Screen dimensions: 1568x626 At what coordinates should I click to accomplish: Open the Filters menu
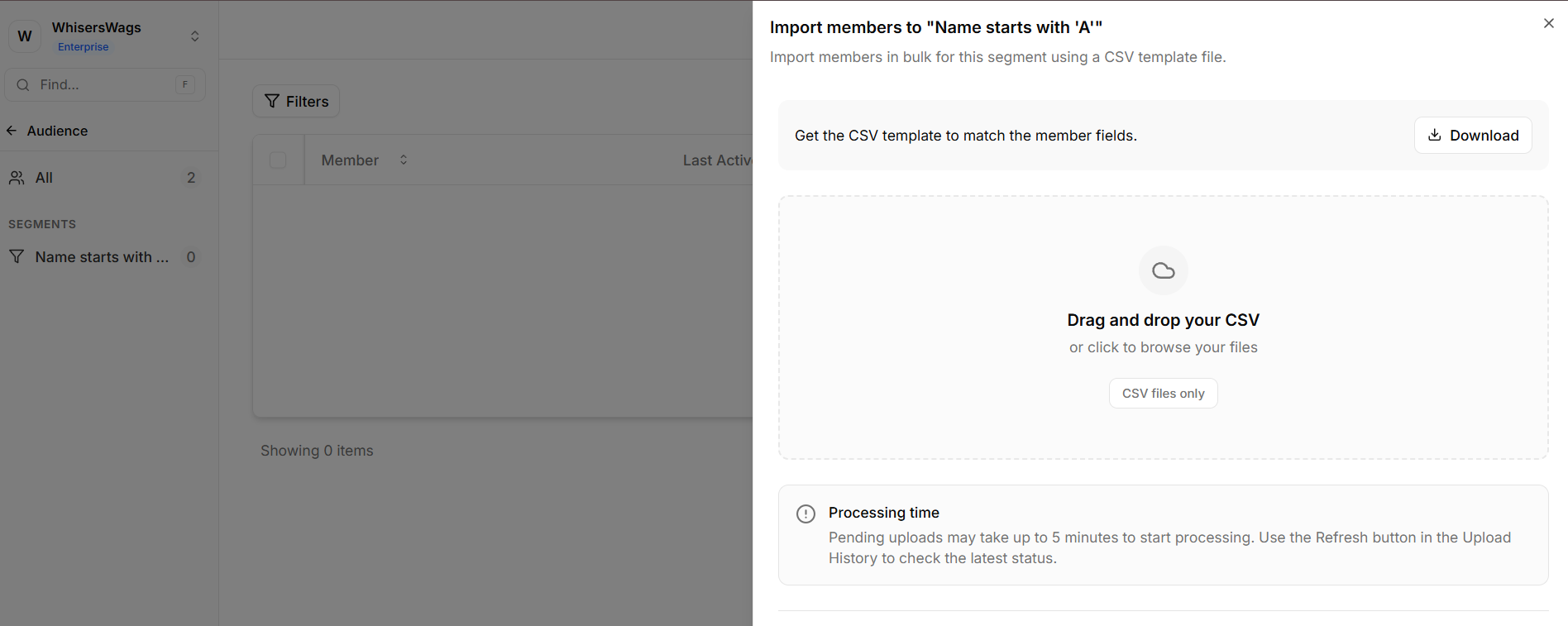tap(296, 101)
